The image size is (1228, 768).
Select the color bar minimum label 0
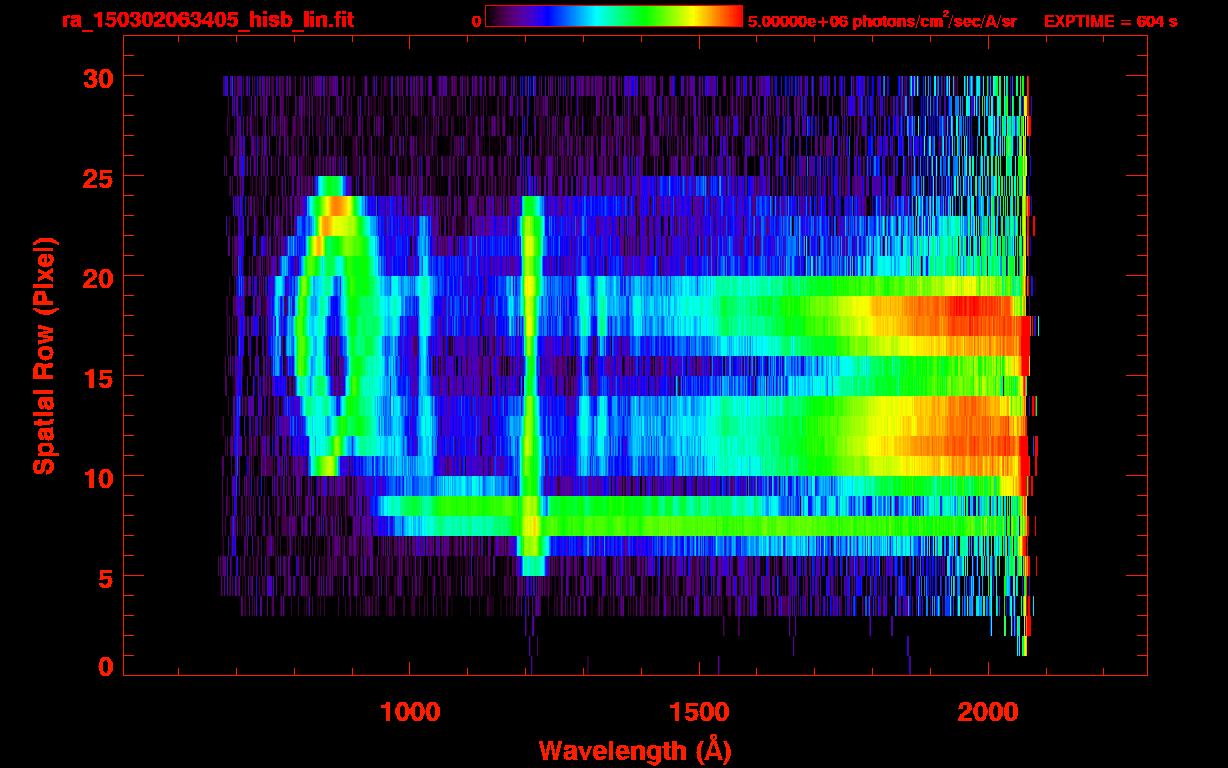(x=476, y=21)
